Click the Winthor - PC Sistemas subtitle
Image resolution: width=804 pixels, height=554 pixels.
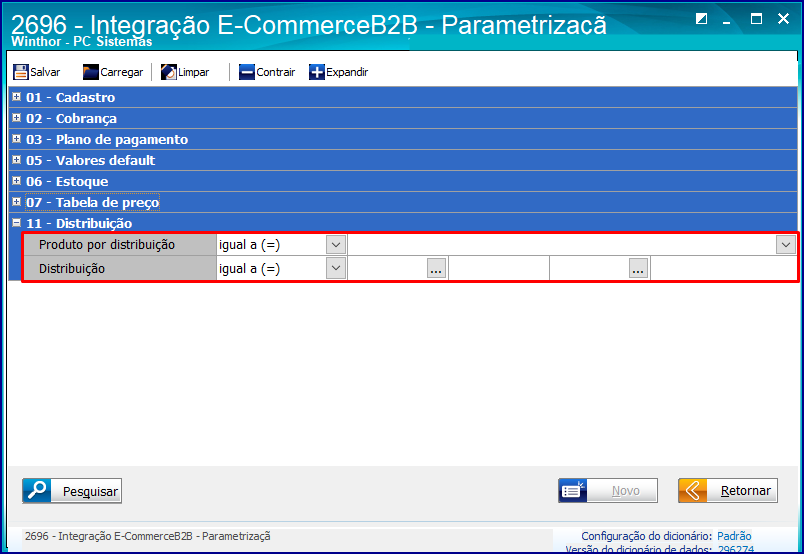coord(82,42)
